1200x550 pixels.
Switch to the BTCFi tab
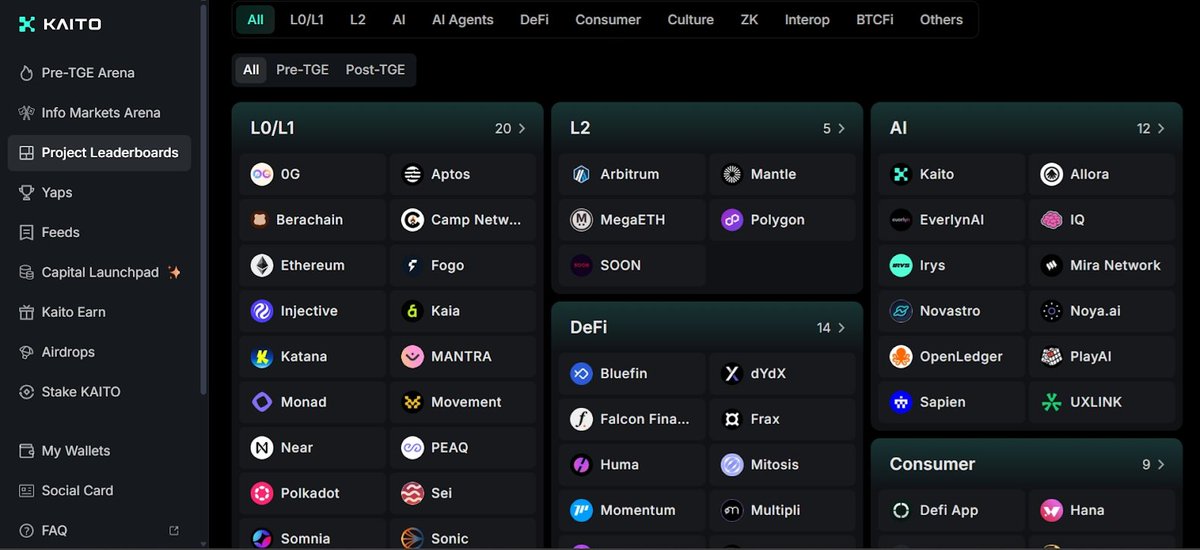pyautogui.click(x=875, y=20)
